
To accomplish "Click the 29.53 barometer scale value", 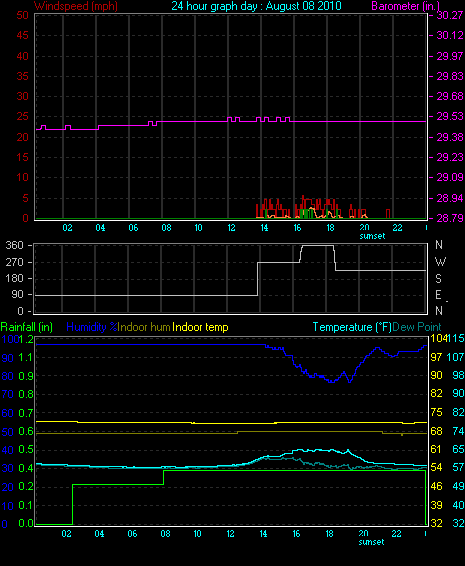I will (450, 117).
